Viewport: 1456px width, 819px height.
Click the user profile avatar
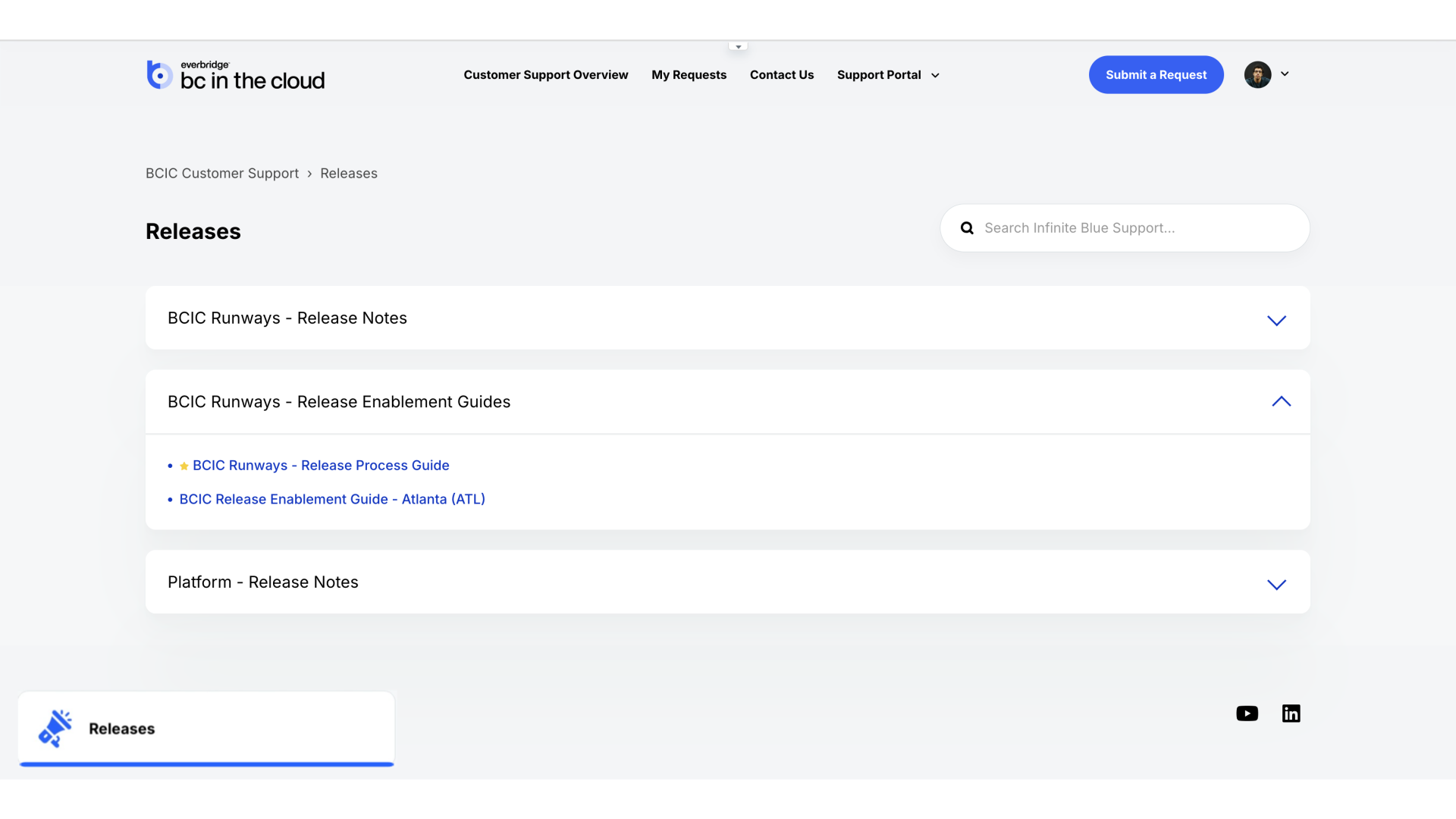pyautogui.click(x=1257, y=74)
